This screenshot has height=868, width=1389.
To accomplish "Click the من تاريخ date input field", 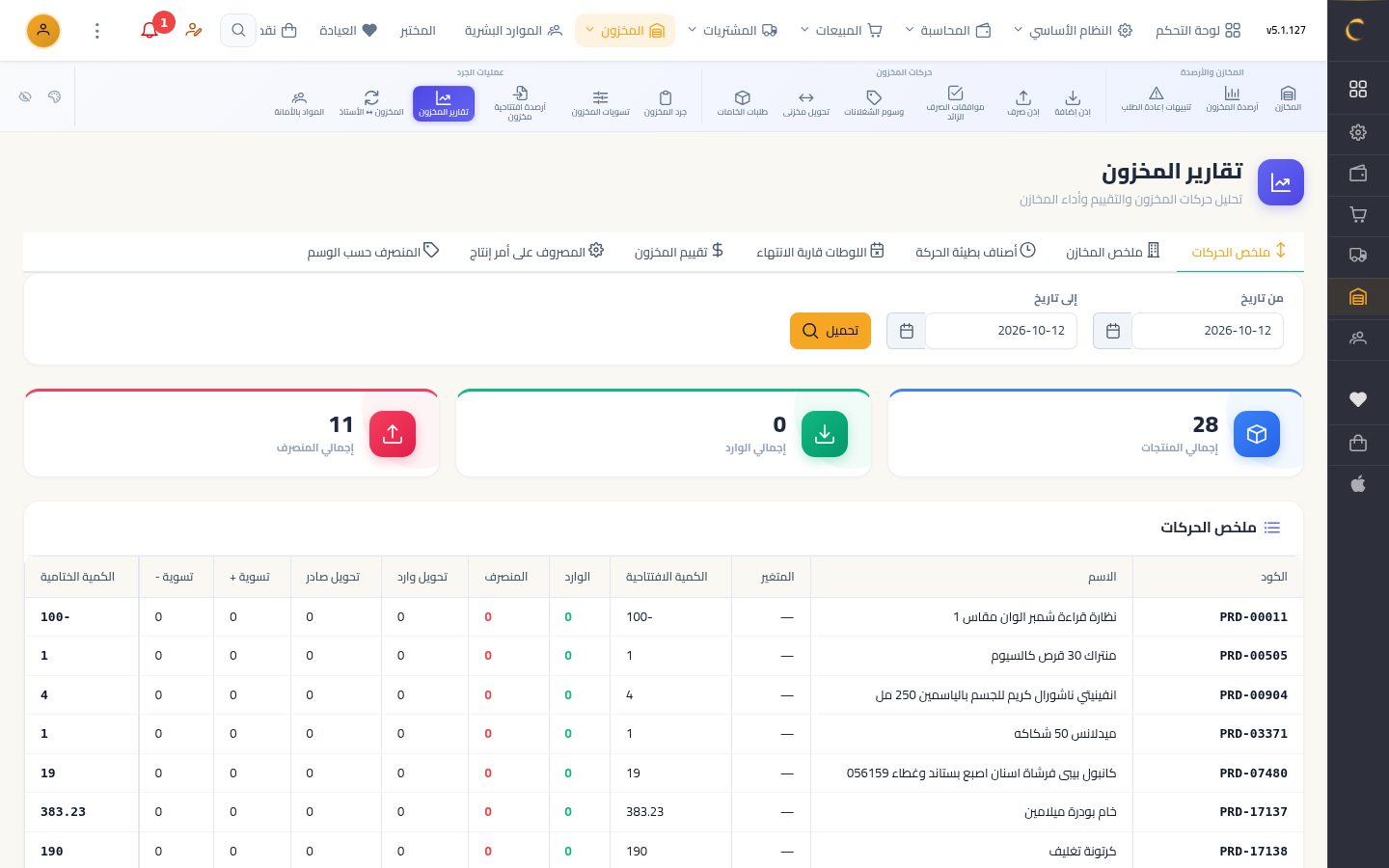I will 1208,331.
